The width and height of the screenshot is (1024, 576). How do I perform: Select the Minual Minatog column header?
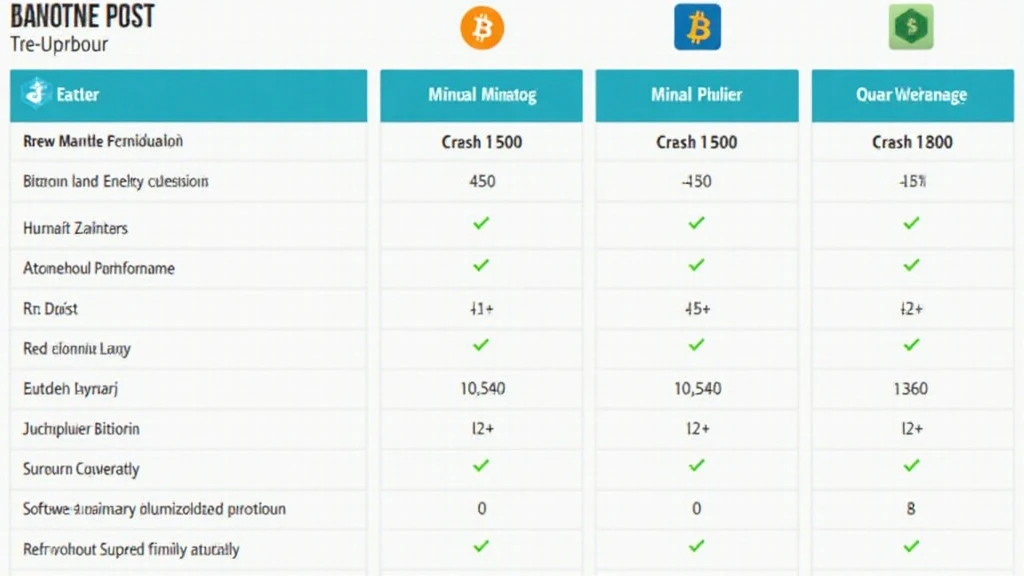click(481, 95)
